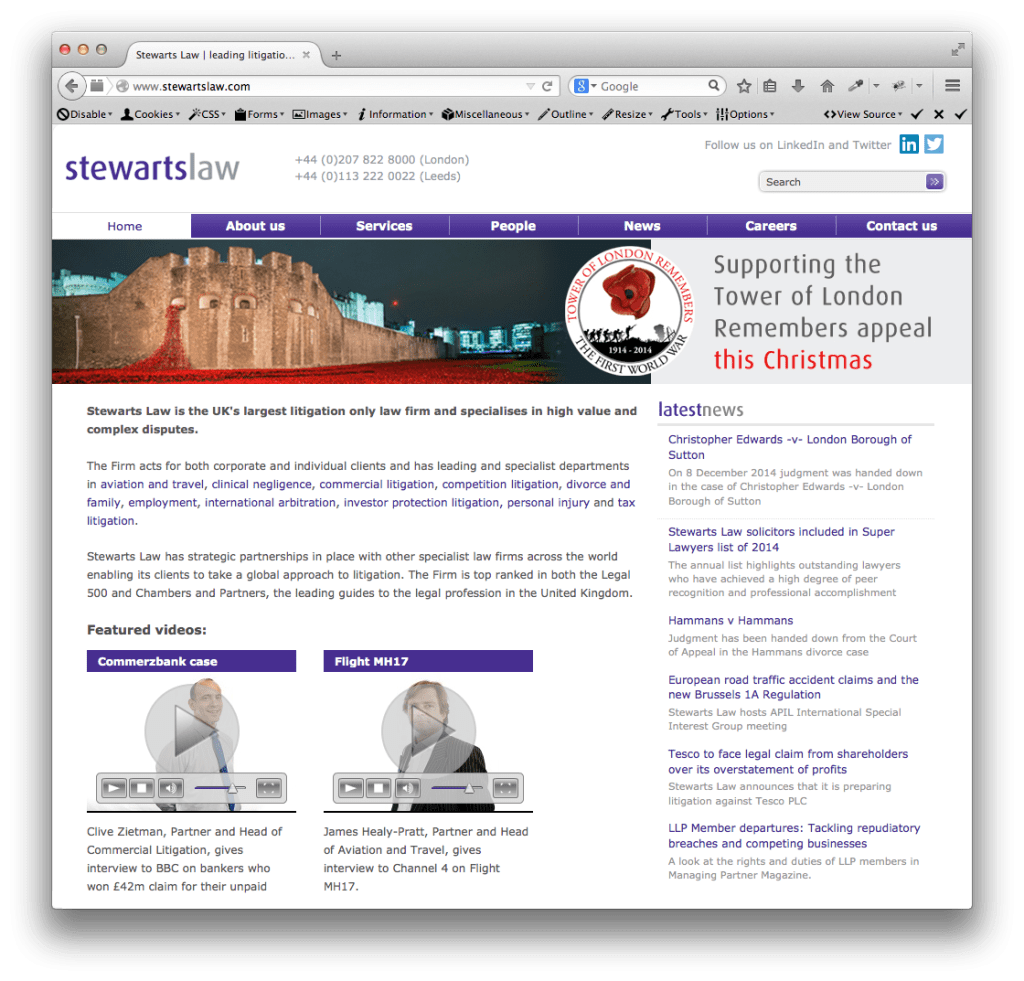Open the Downloads arrow icon
1024x981 pixels.
(x=798, y=86)
